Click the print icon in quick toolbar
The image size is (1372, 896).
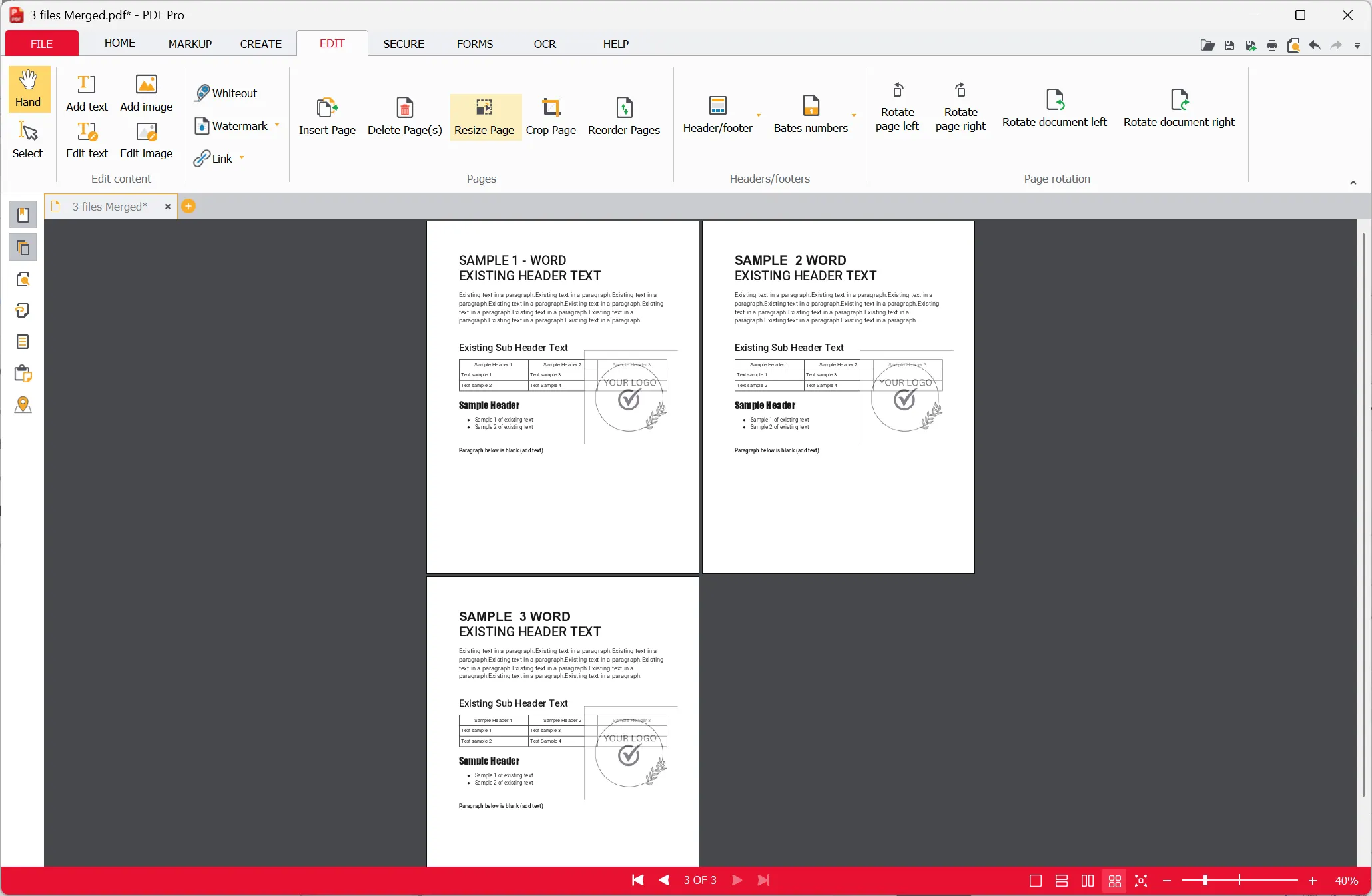click(x=1272, y=45)
